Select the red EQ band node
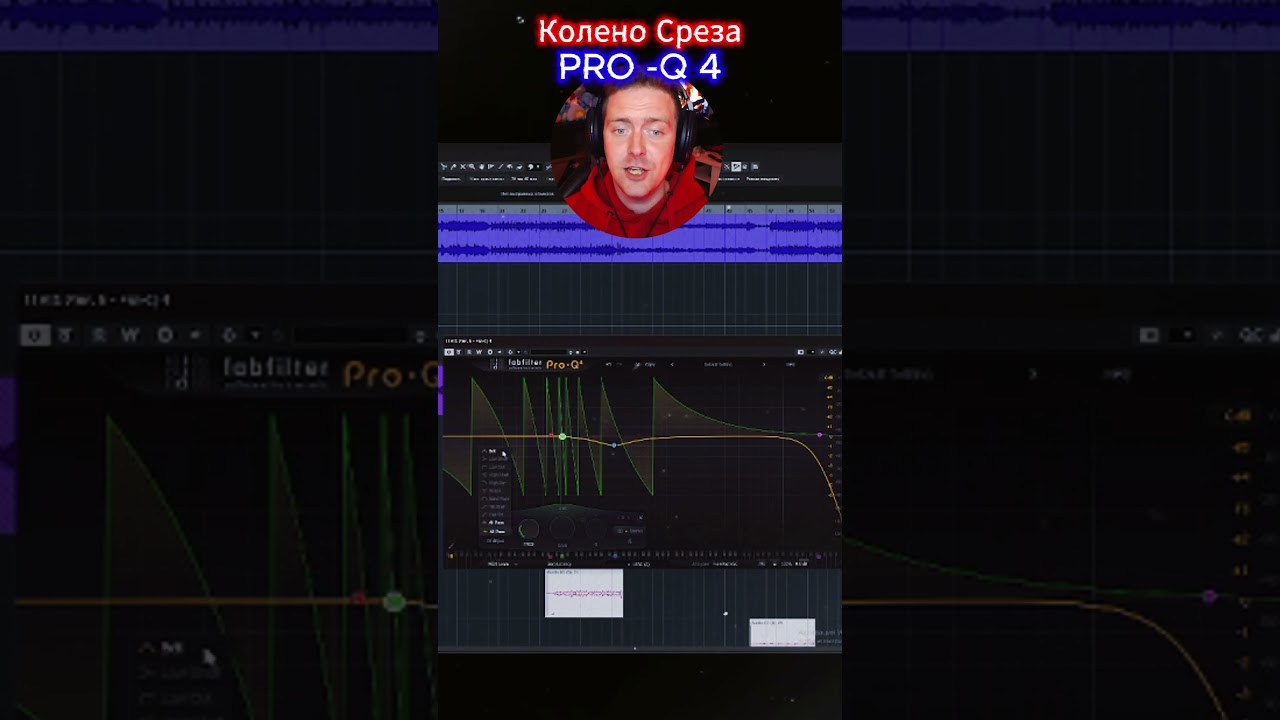This screenshot has width=1280, height=720. 551,435
